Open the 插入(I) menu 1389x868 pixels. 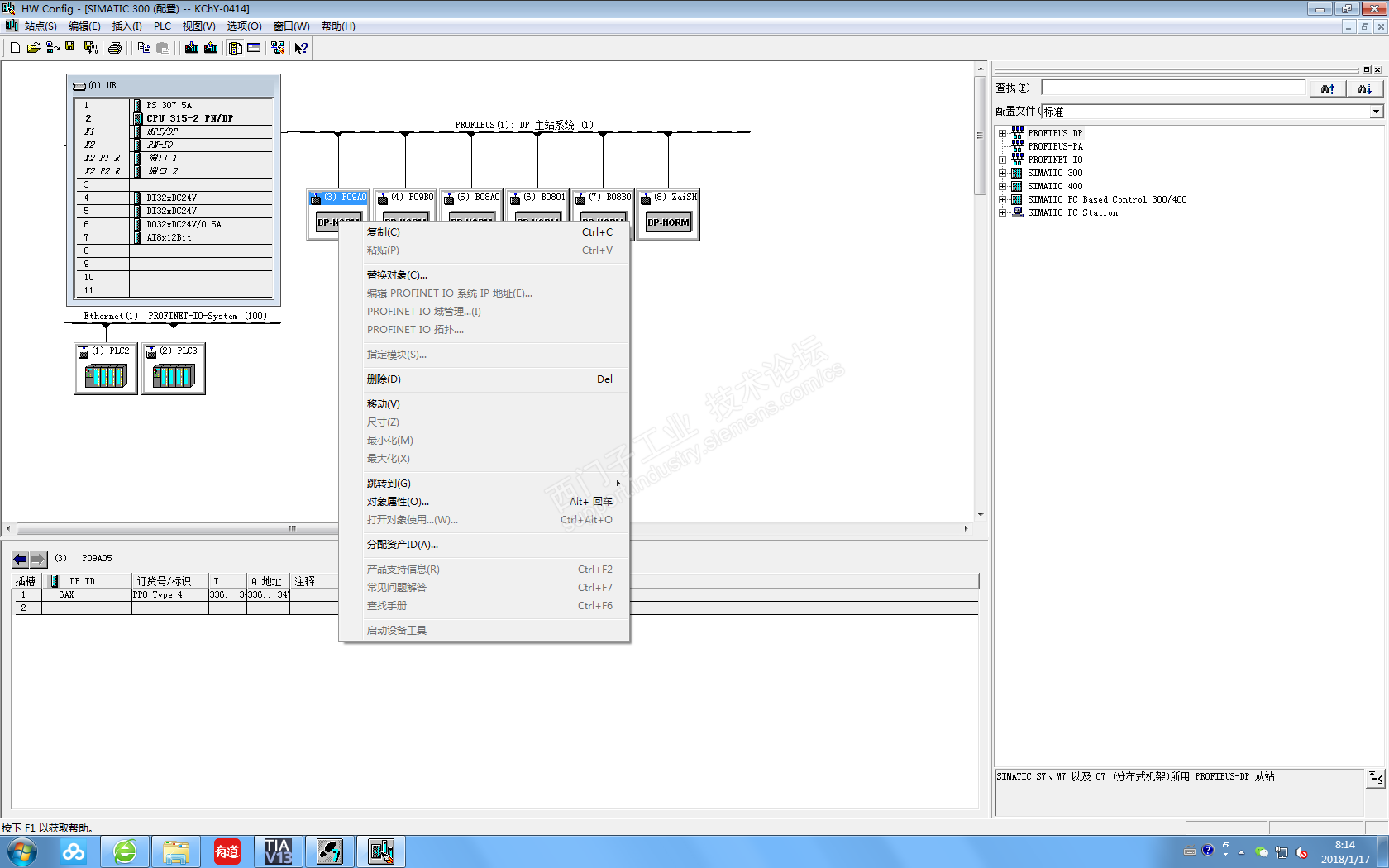pos(126,26)
